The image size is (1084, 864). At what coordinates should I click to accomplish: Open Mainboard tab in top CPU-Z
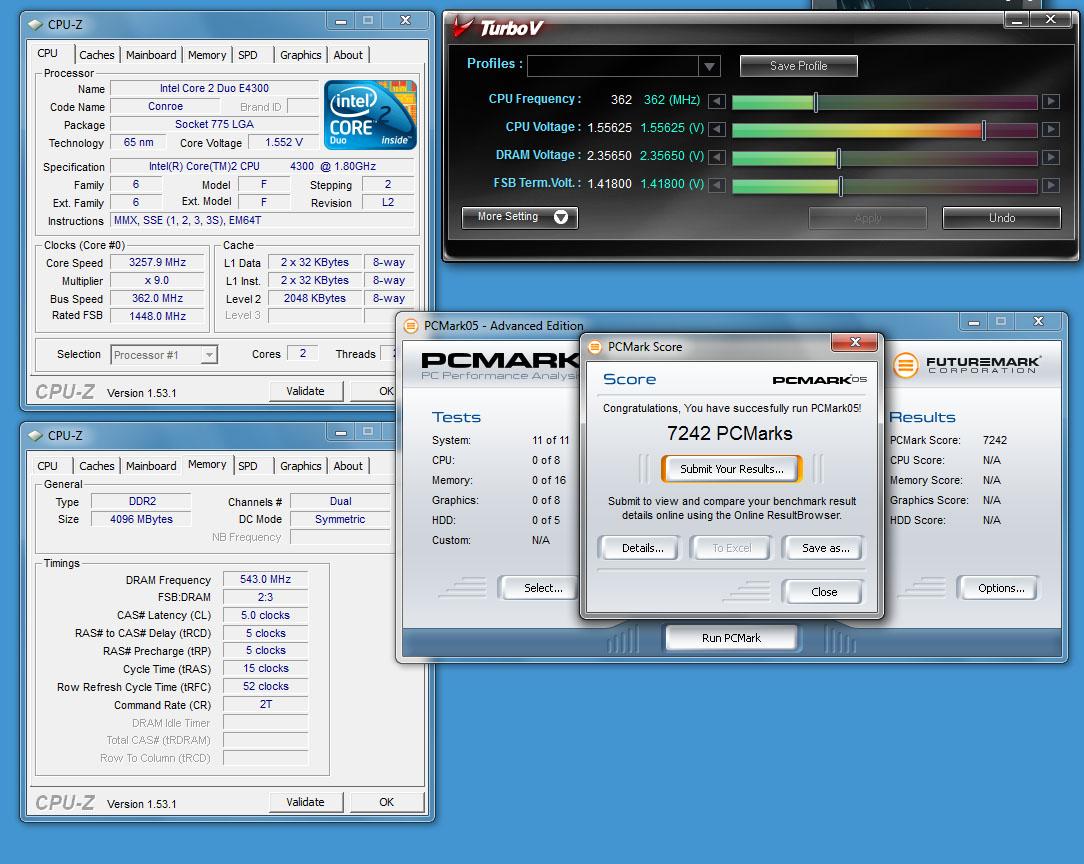click(151, 55)
